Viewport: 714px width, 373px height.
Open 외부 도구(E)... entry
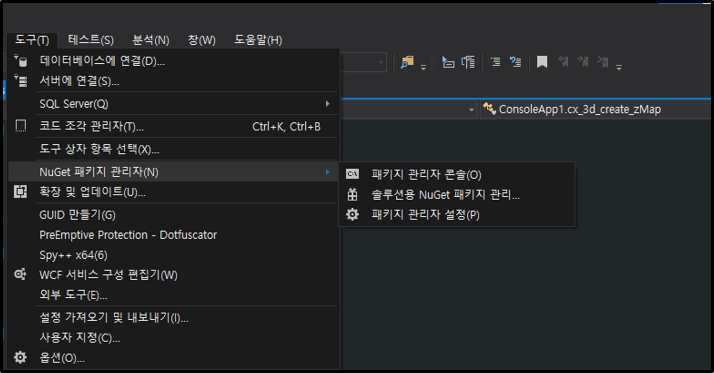point(173,295)
